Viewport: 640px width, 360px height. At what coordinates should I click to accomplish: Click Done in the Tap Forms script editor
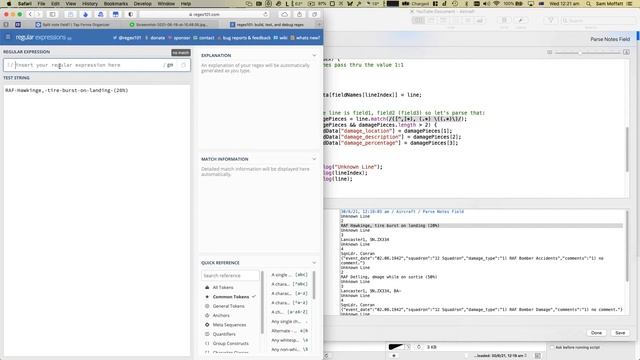pos(596,333)
